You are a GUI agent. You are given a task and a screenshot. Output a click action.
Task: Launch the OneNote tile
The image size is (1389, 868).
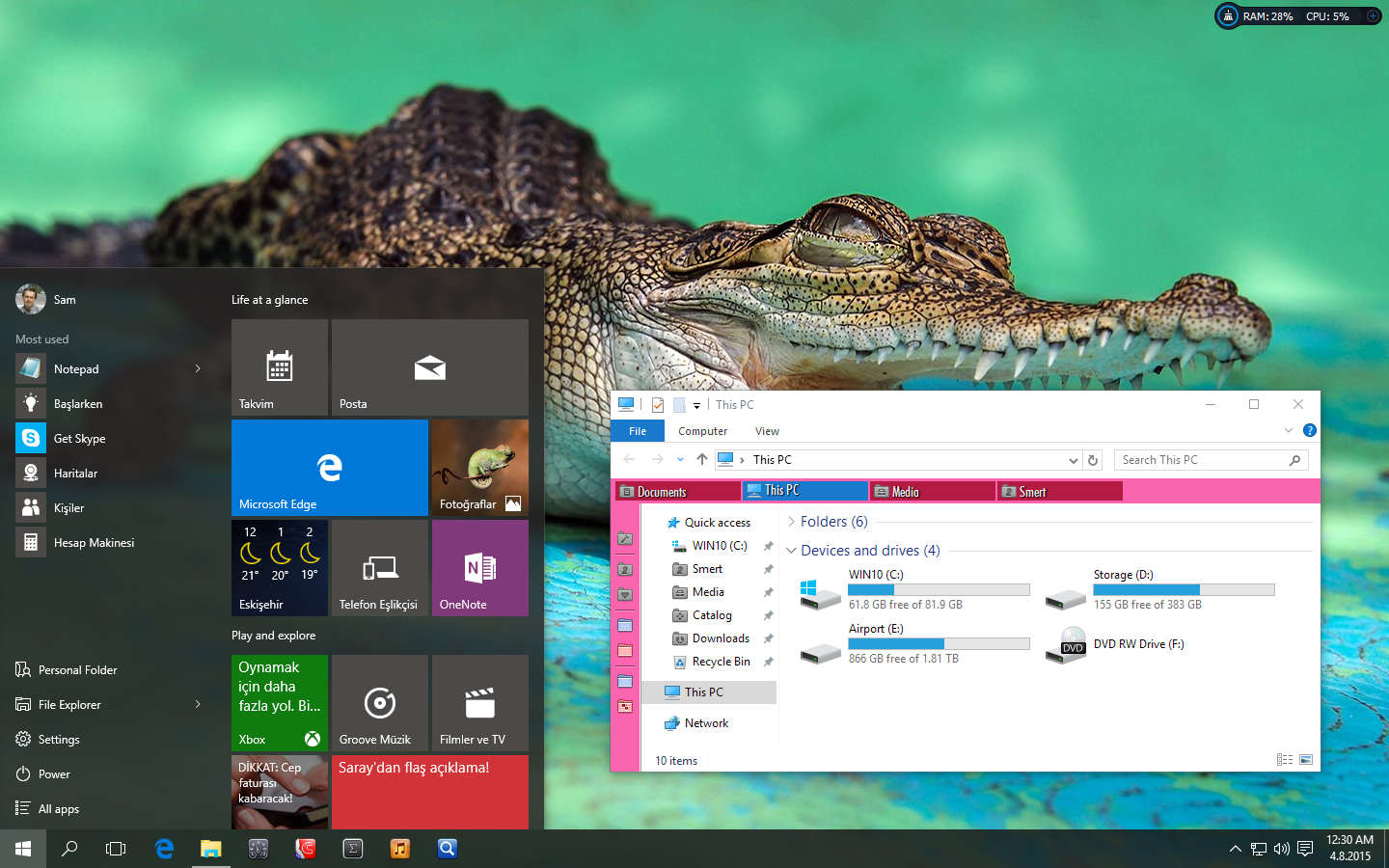tap(480, 568)
